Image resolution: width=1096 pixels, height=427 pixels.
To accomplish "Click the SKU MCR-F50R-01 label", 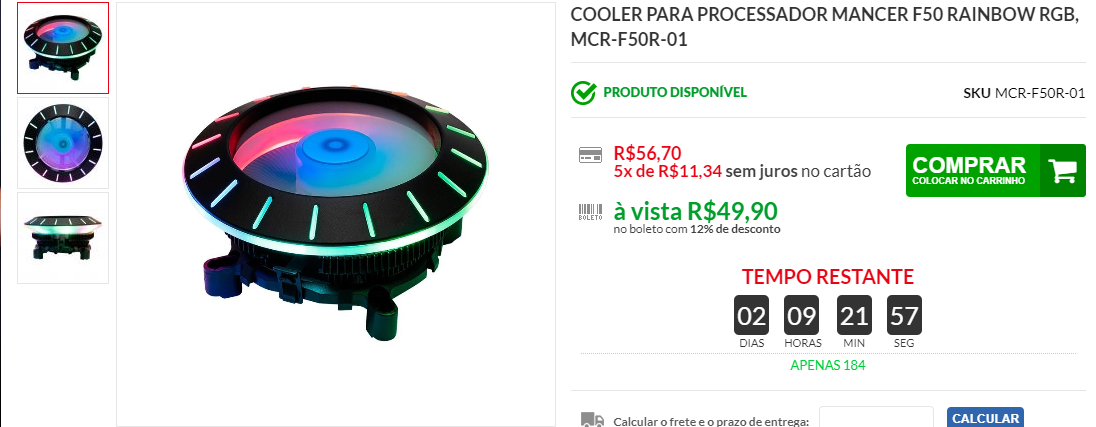I will [x=1024, y=93].
